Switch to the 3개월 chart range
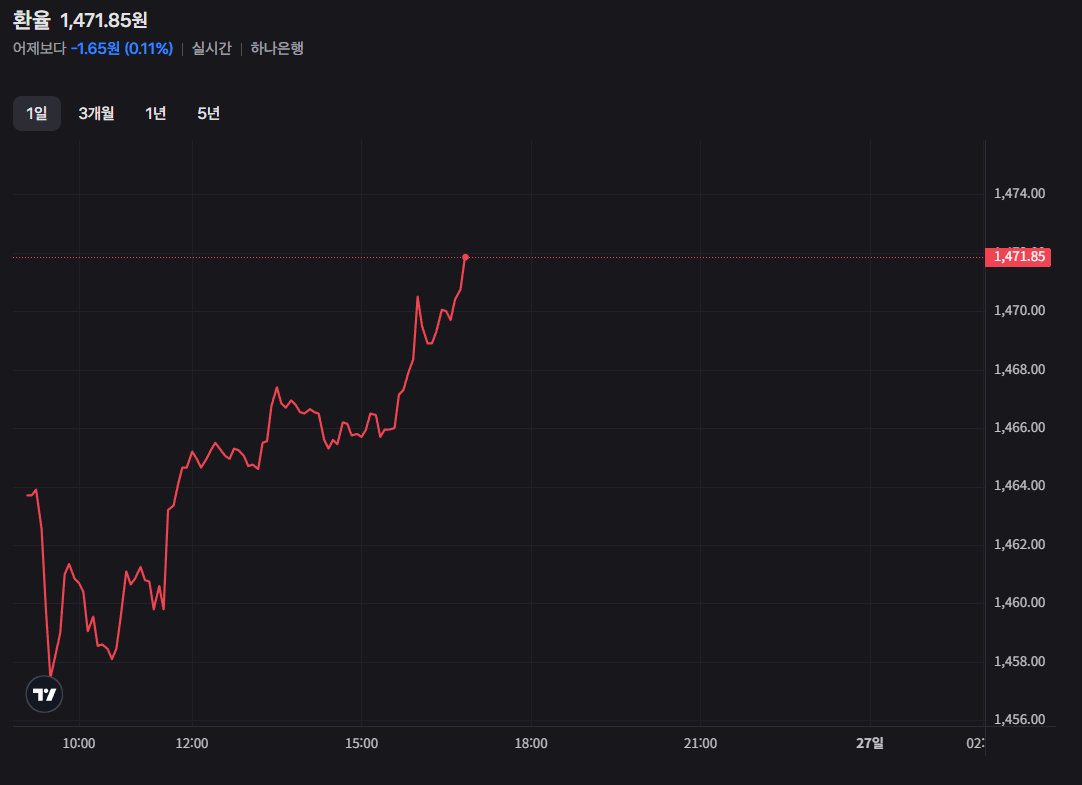 (97, 114)
